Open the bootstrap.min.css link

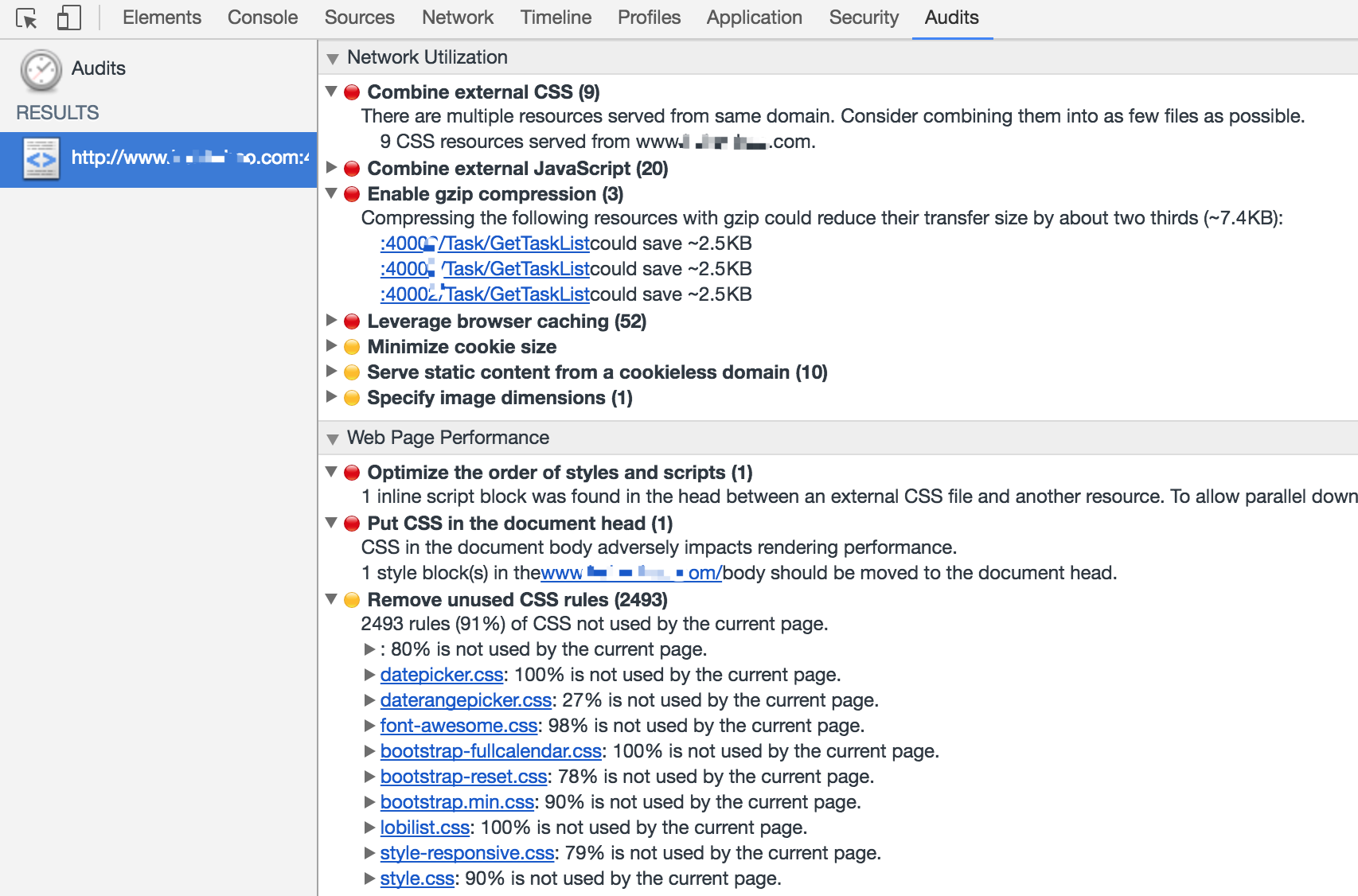click(457, 802)
